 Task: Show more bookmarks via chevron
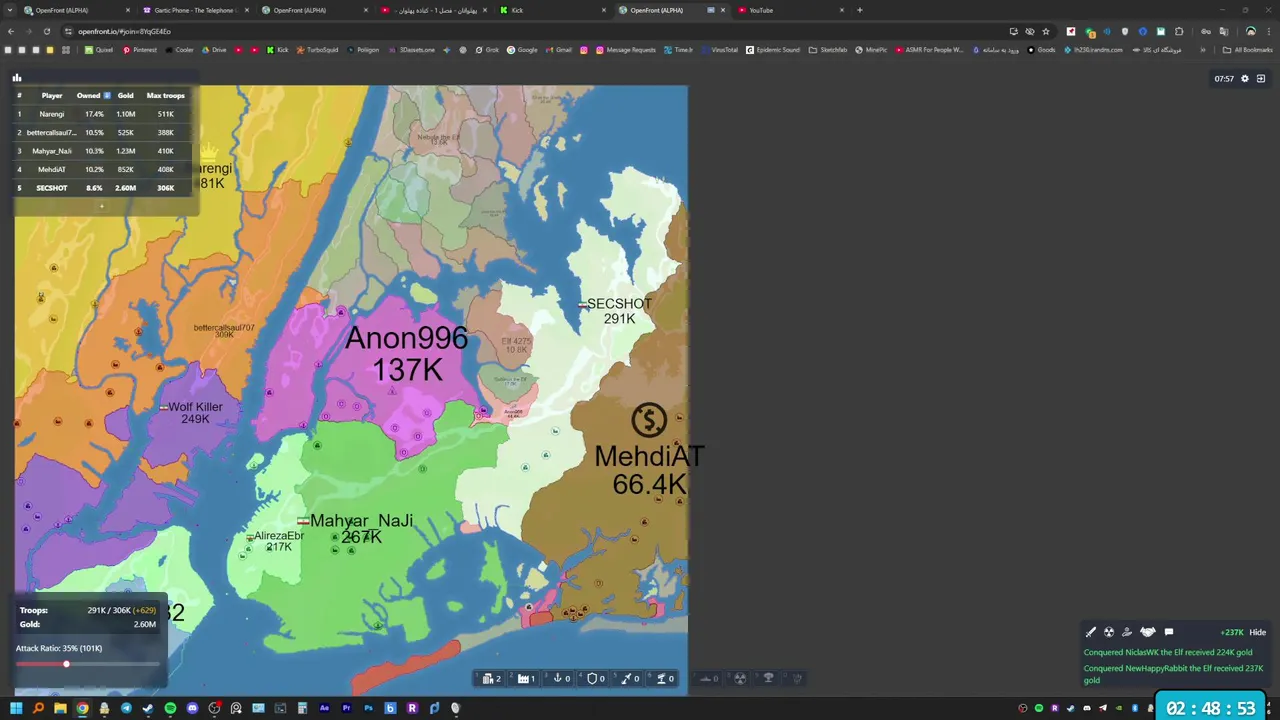pyautogui.click(x=1202, y=50)
